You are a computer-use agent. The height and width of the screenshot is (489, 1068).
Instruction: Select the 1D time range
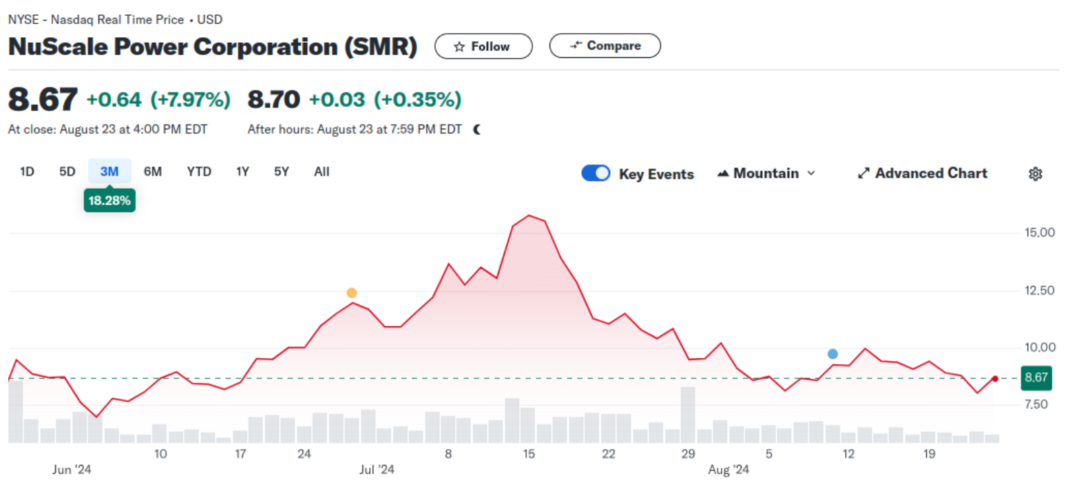click(x=28, y=172)
